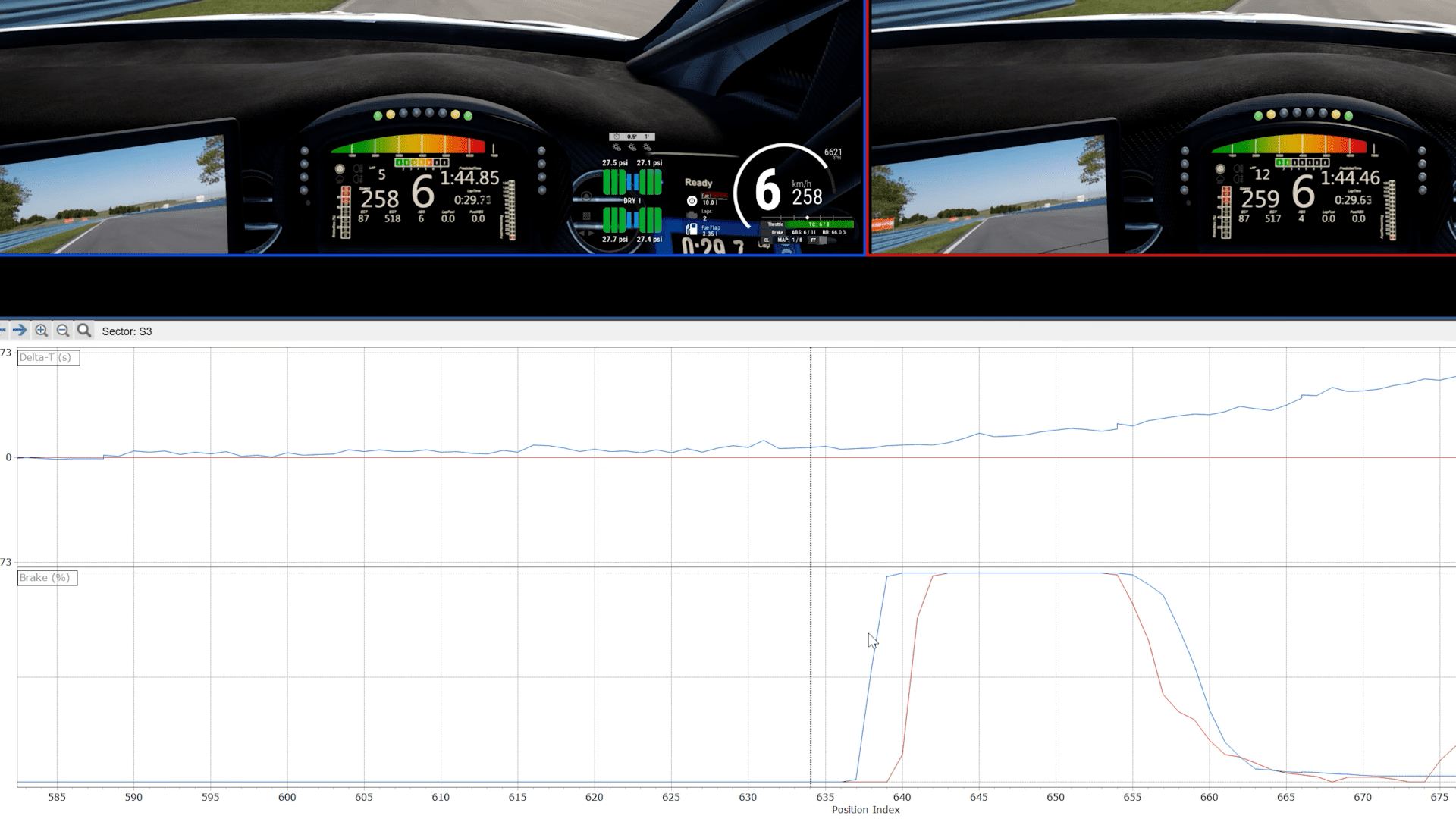Viewport: 1456px width, 819px height.
Task: Click the zoom out magnifier icon
Action: click(x=63, y=331)
